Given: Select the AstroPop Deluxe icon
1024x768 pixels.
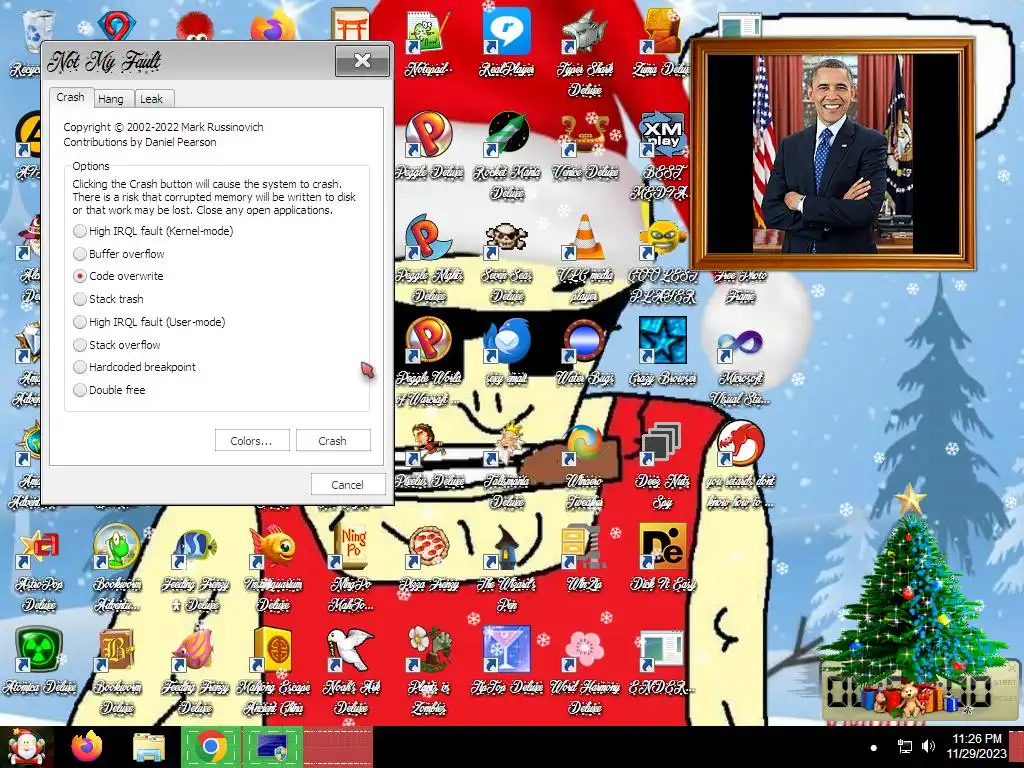Looking at the screenshot, I should (x=39, y=569).
